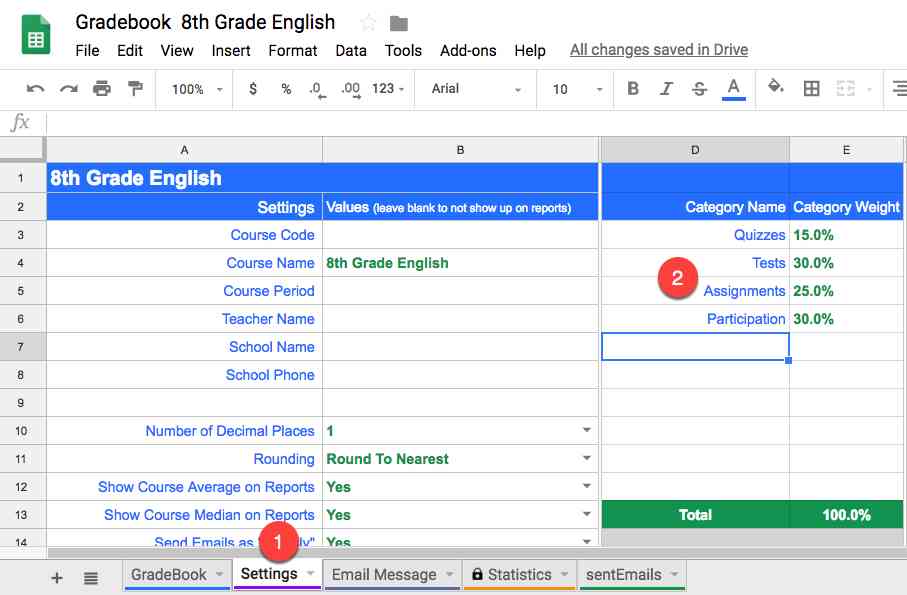Click the Decrease decimal places icon

(317, 89)
